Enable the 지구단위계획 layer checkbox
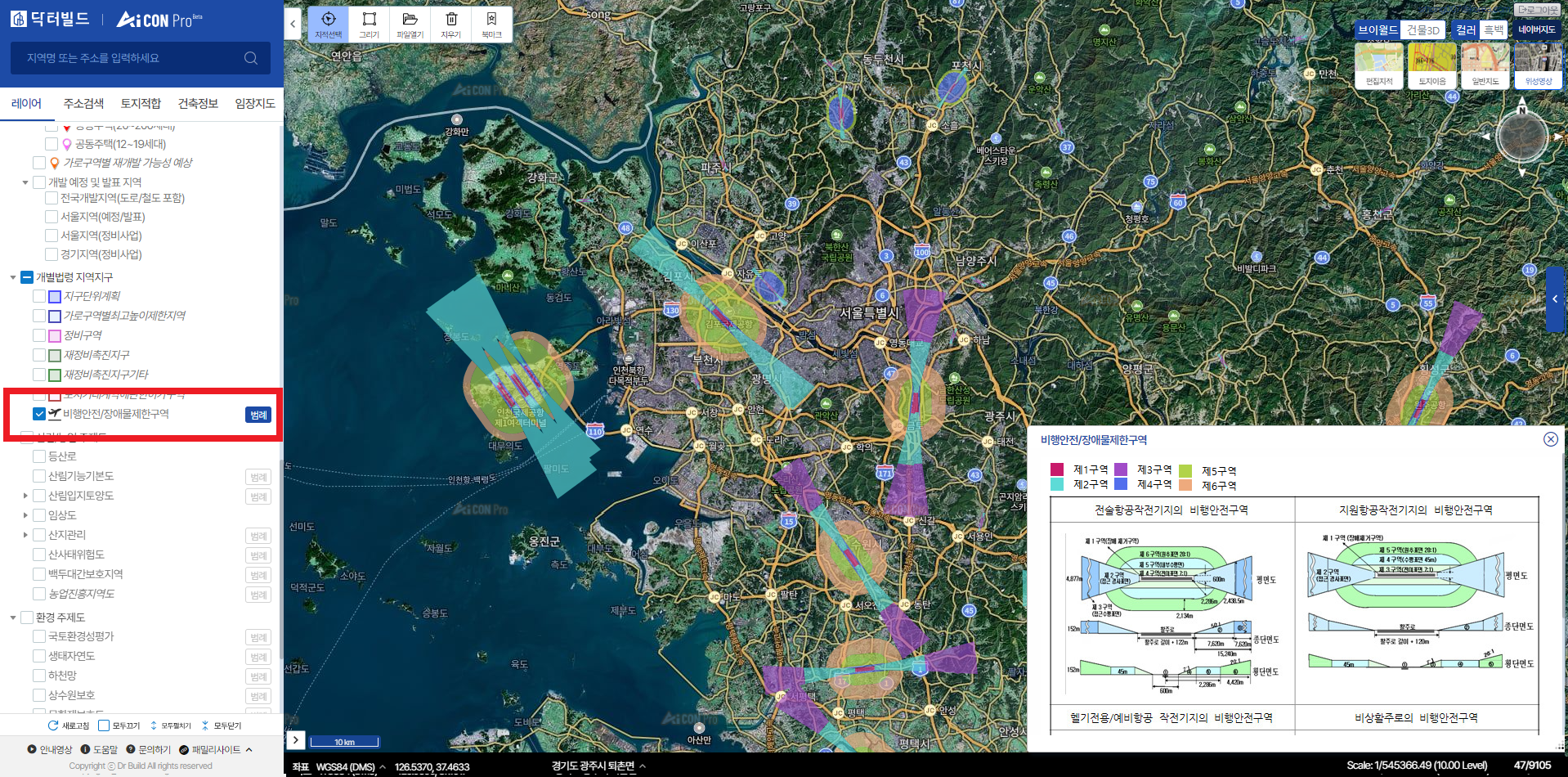Image resolution: width=1568 pixels, height=777 pixels. (39, 296)
